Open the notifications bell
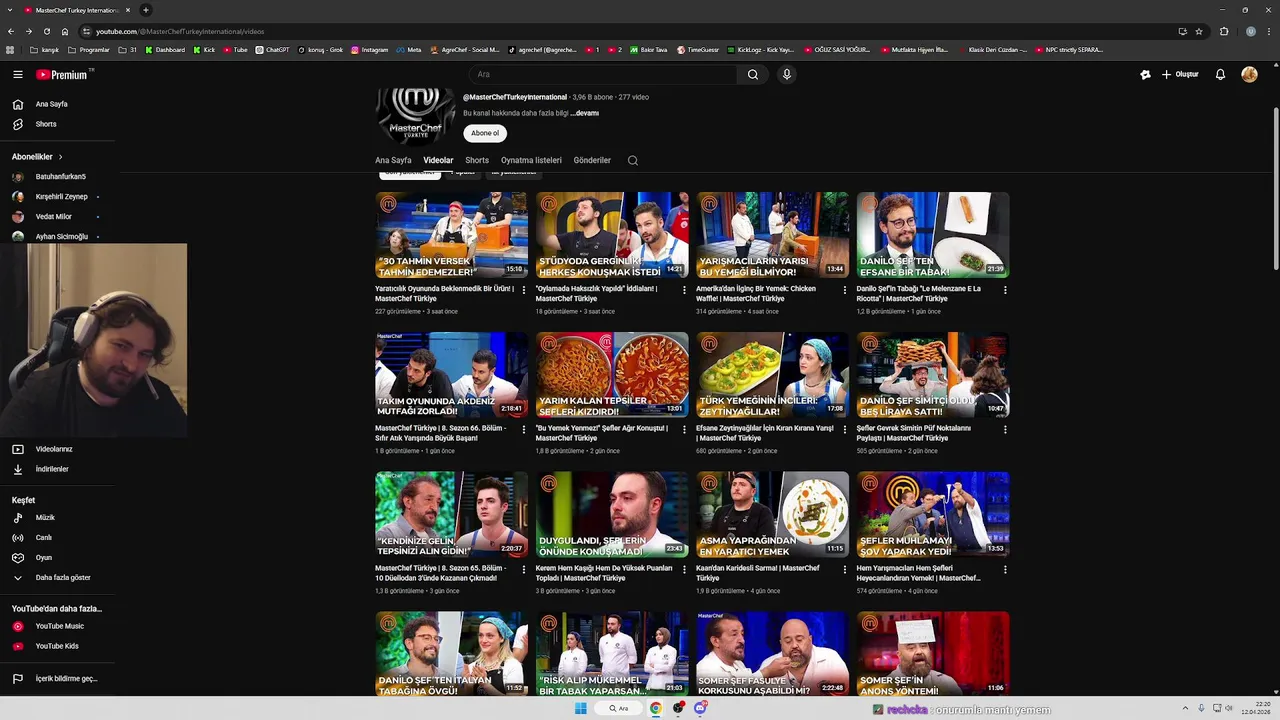This screenshot has height=720, width=1280. click(x=1220, y=74)
